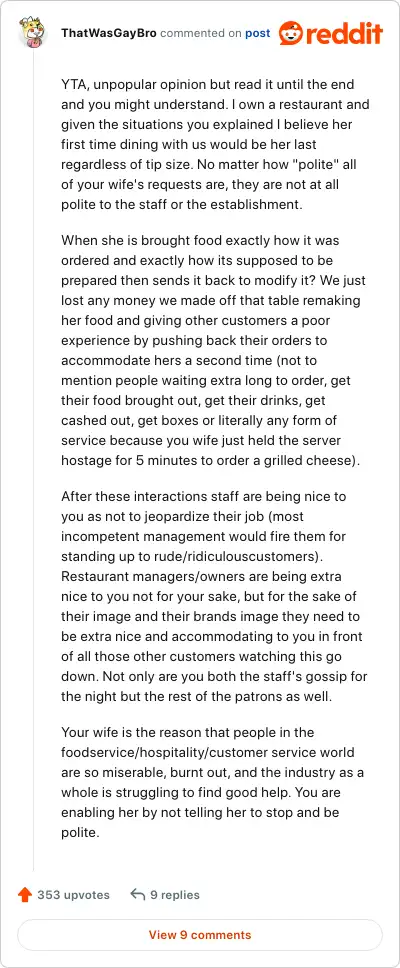Click the orange upvote arrow icon
The height and width of the screenshot is (968, 400).
point(25,895)
